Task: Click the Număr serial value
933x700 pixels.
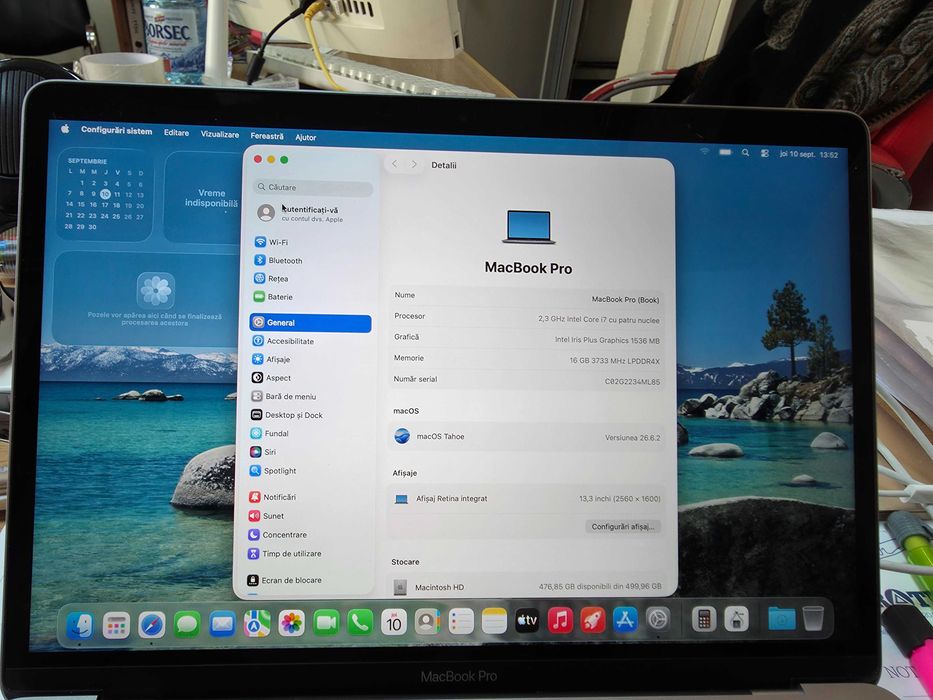Action: [x=633, y=382]
